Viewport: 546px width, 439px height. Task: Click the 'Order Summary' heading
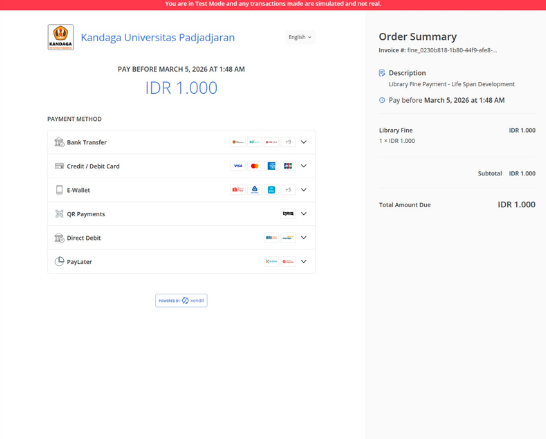tap(418, 37)
